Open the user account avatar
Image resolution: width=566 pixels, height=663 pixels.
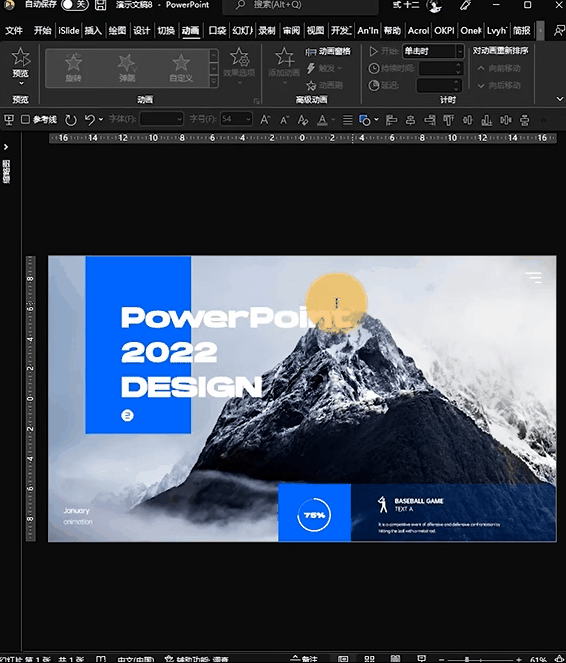(434, 5)
